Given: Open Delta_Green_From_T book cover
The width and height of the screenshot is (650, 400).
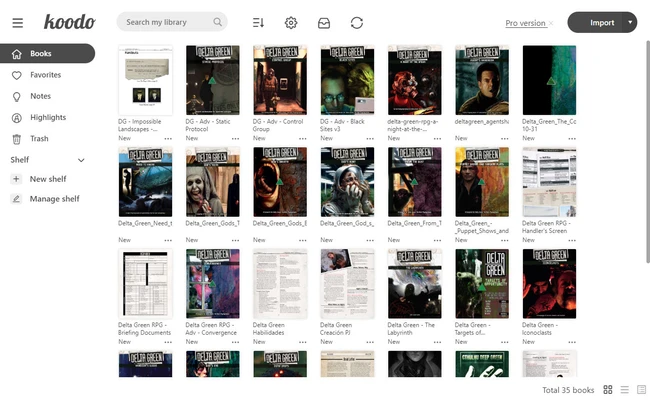Looking at the screenshot, I should pos(415,182).
